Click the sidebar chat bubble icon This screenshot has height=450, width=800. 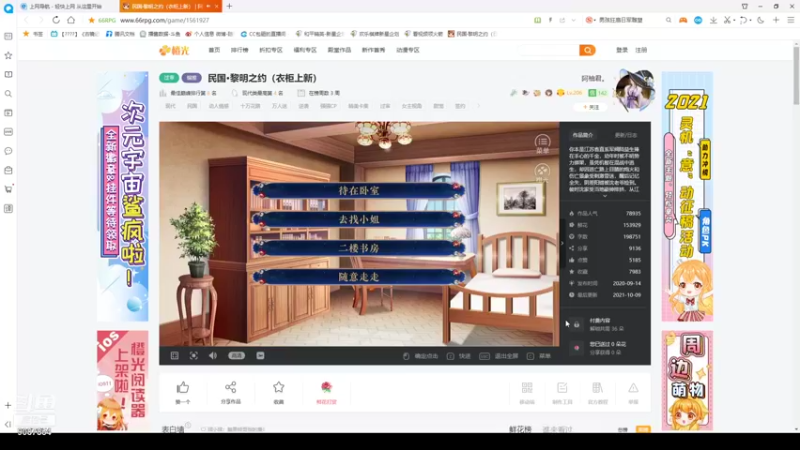coord(8,151)
